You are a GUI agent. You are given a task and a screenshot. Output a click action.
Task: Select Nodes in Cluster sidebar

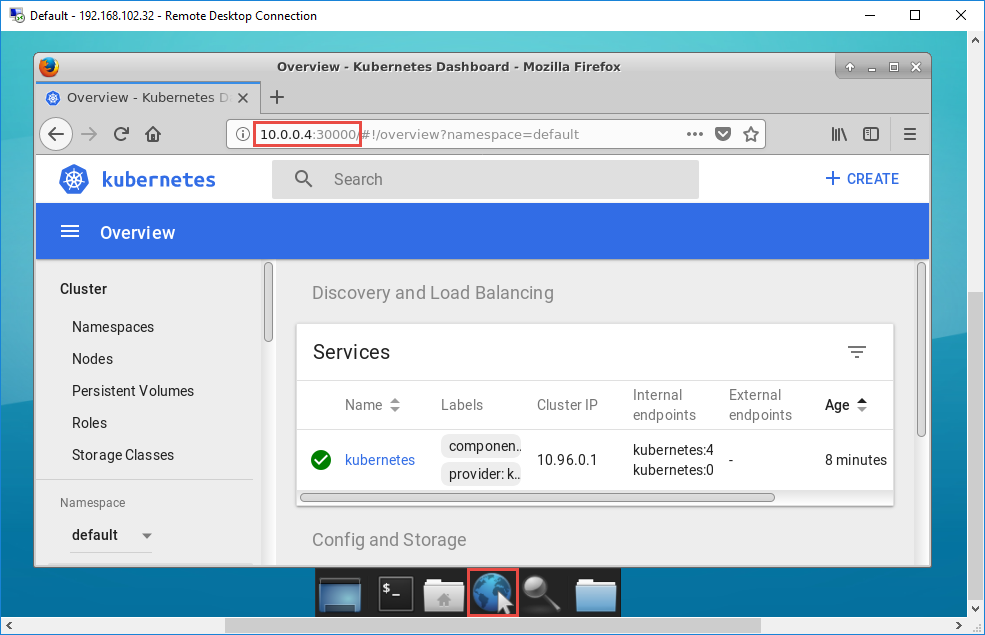click(x=92, y=359)
